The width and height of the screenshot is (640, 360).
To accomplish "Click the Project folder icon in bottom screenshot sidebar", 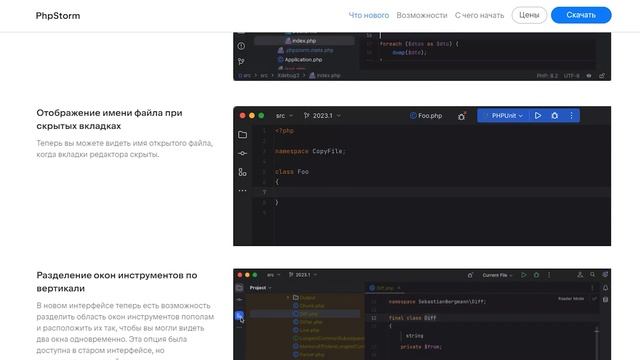I will (240, 288).
